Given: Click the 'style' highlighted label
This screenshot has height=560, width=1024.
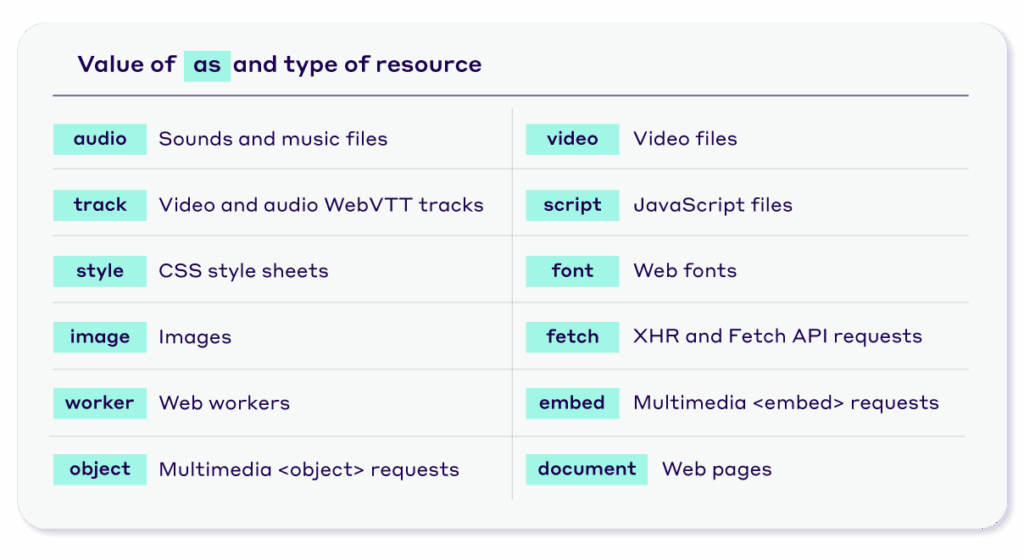Looking at the screenshot, I should click(x=100, y=271).
